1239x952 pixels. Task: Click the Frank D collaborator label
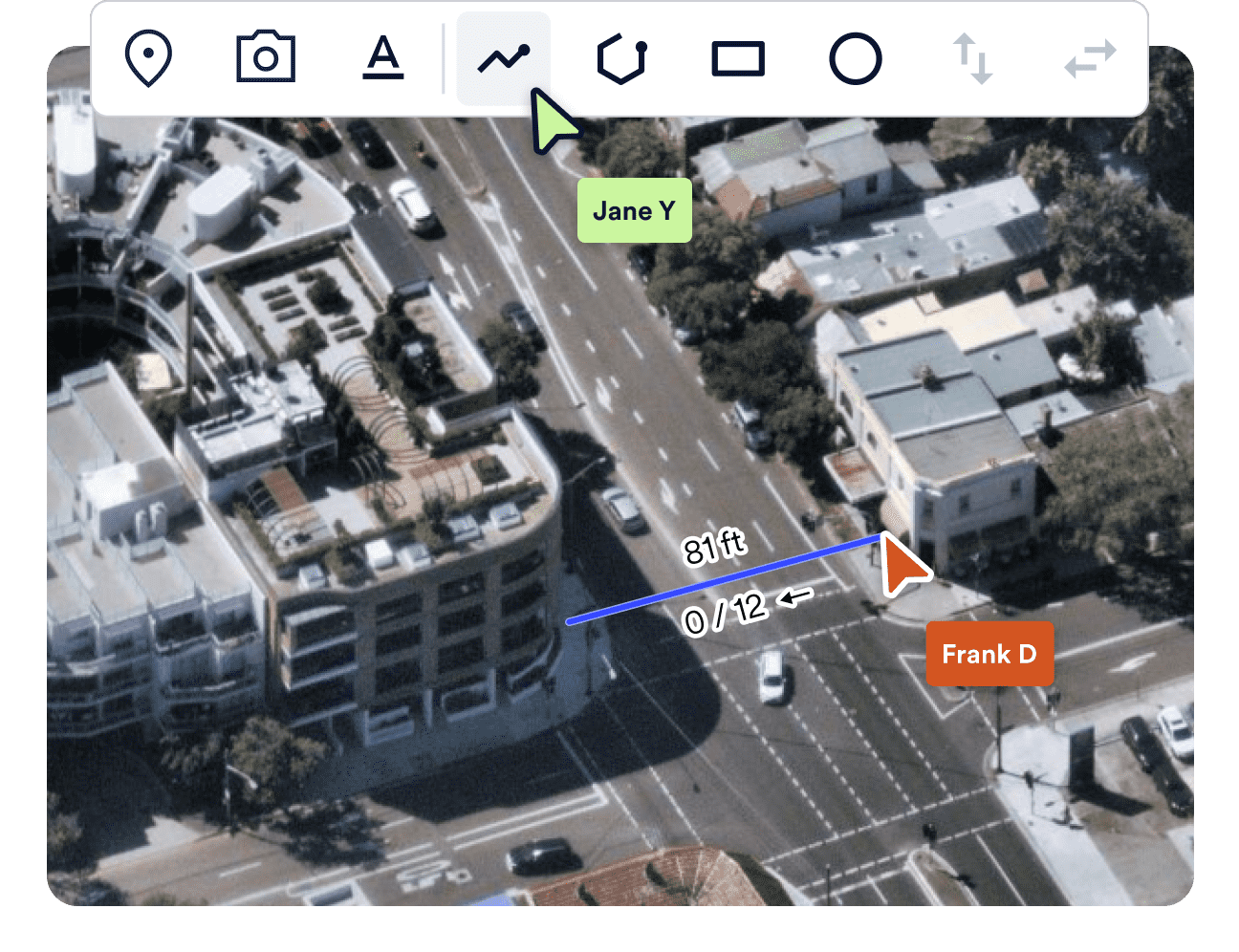(x=989, y=653)
